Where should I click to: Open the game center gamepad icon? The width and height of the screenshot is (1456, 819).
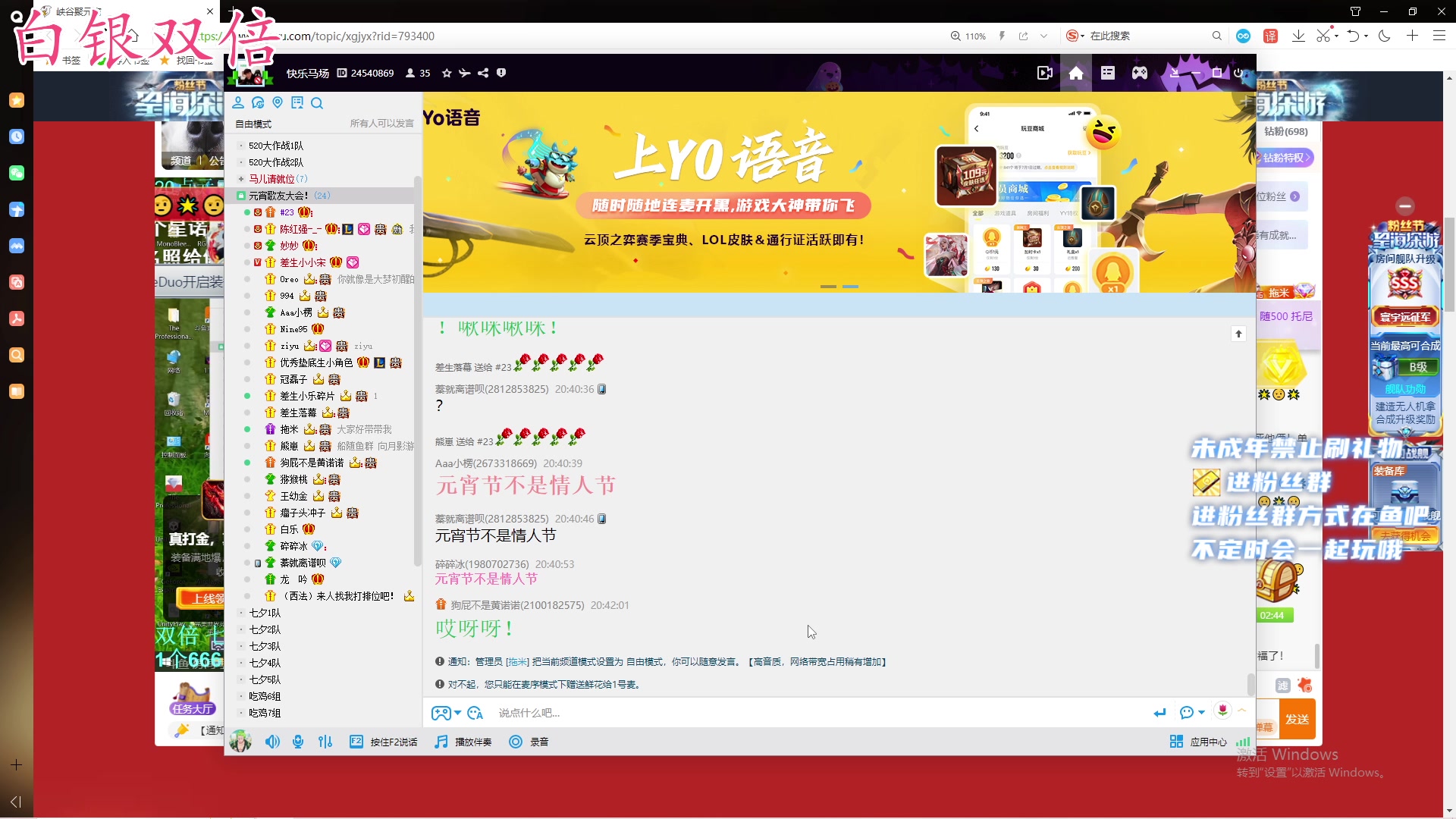point(1140,73)
